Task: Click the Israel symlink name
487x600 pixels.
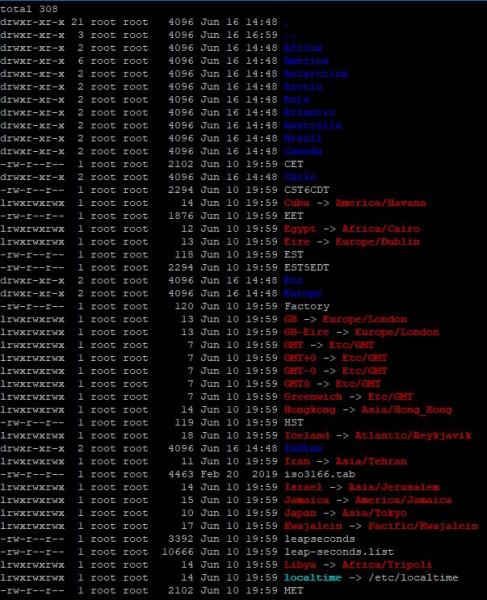Action: pyautogui.click(x=303, y=488)
